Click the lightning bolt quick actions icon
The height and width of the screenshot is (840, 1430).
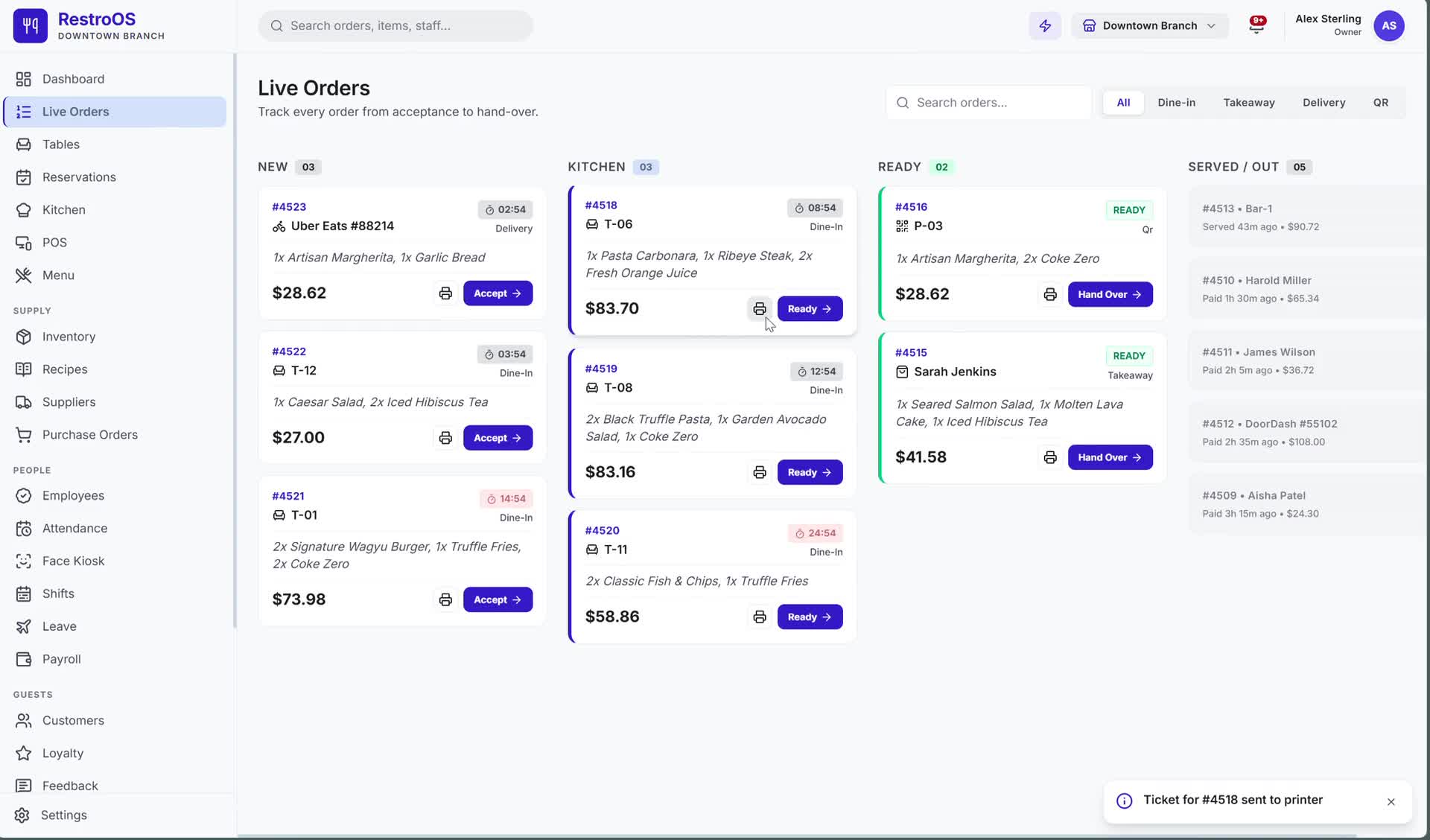tap(1045, 25)
